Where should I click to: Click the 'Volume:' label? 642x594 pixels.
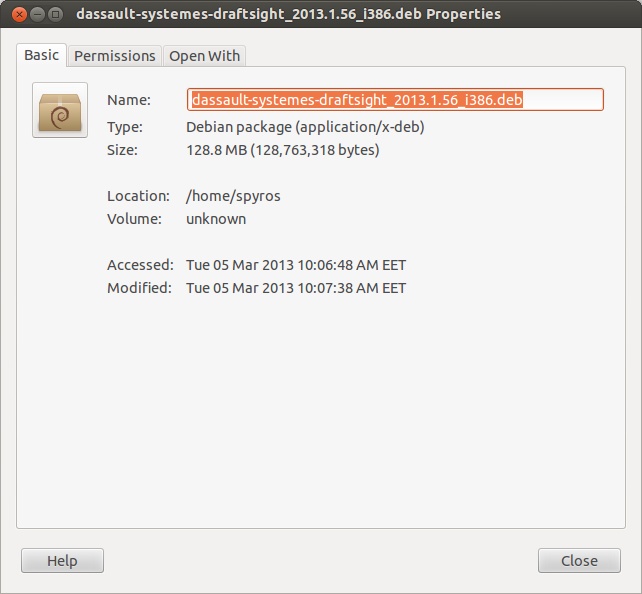pos(134,219)
